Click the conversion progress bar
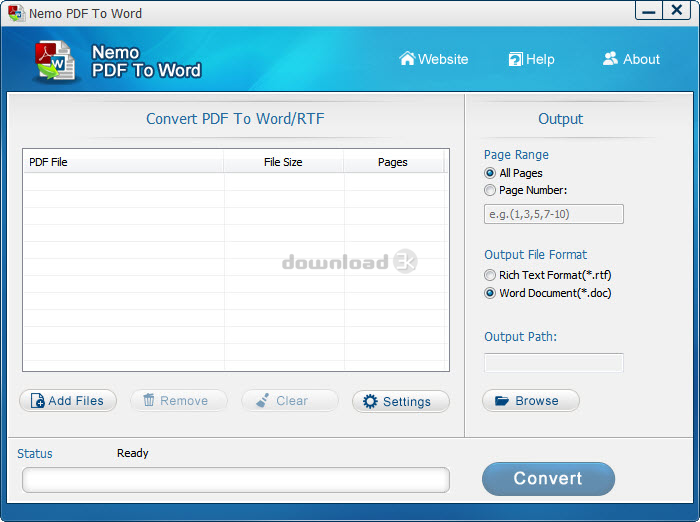The height and width of the screenshot is (522, 700). point(236,480)
